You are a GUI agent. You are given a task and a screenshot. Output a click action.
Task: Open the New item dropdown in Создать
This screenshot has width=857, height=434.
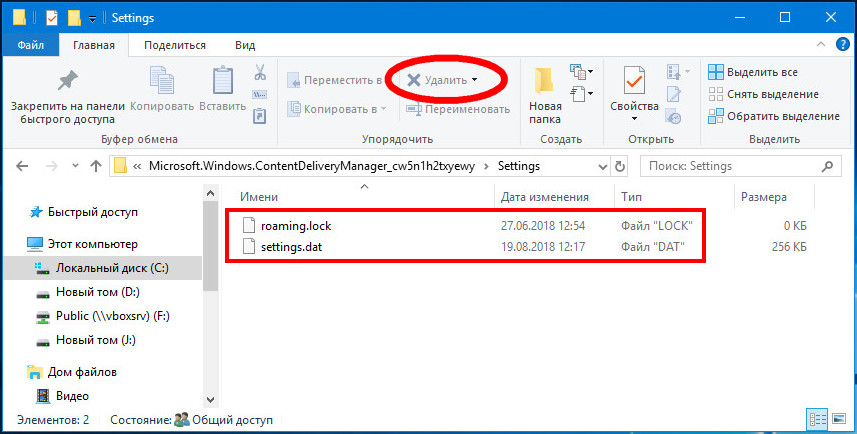[x=582, y=72]
